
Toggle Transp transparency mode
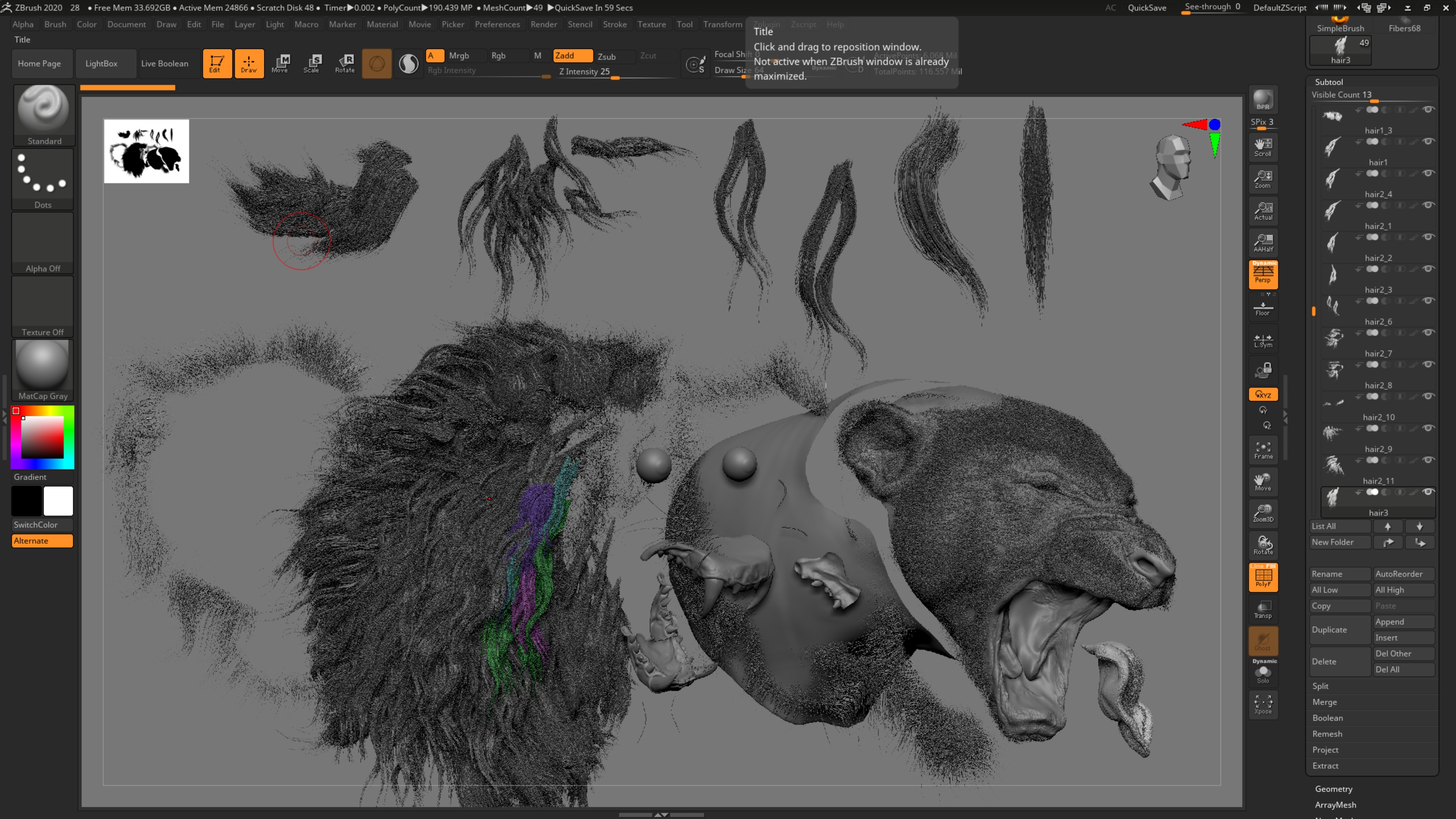point(1263,609)
